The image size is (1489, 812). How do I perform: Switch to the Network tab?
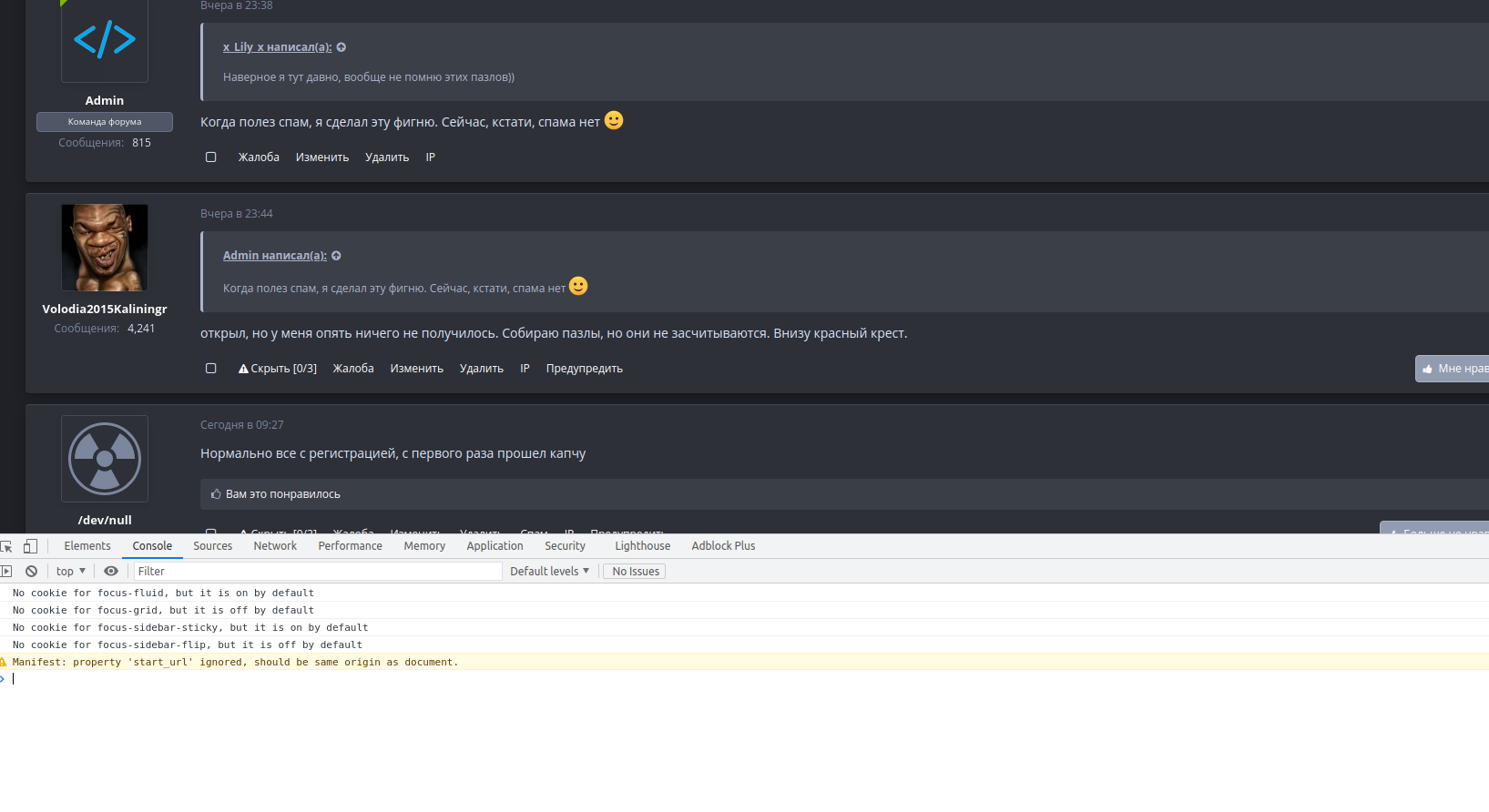(275, 546)
